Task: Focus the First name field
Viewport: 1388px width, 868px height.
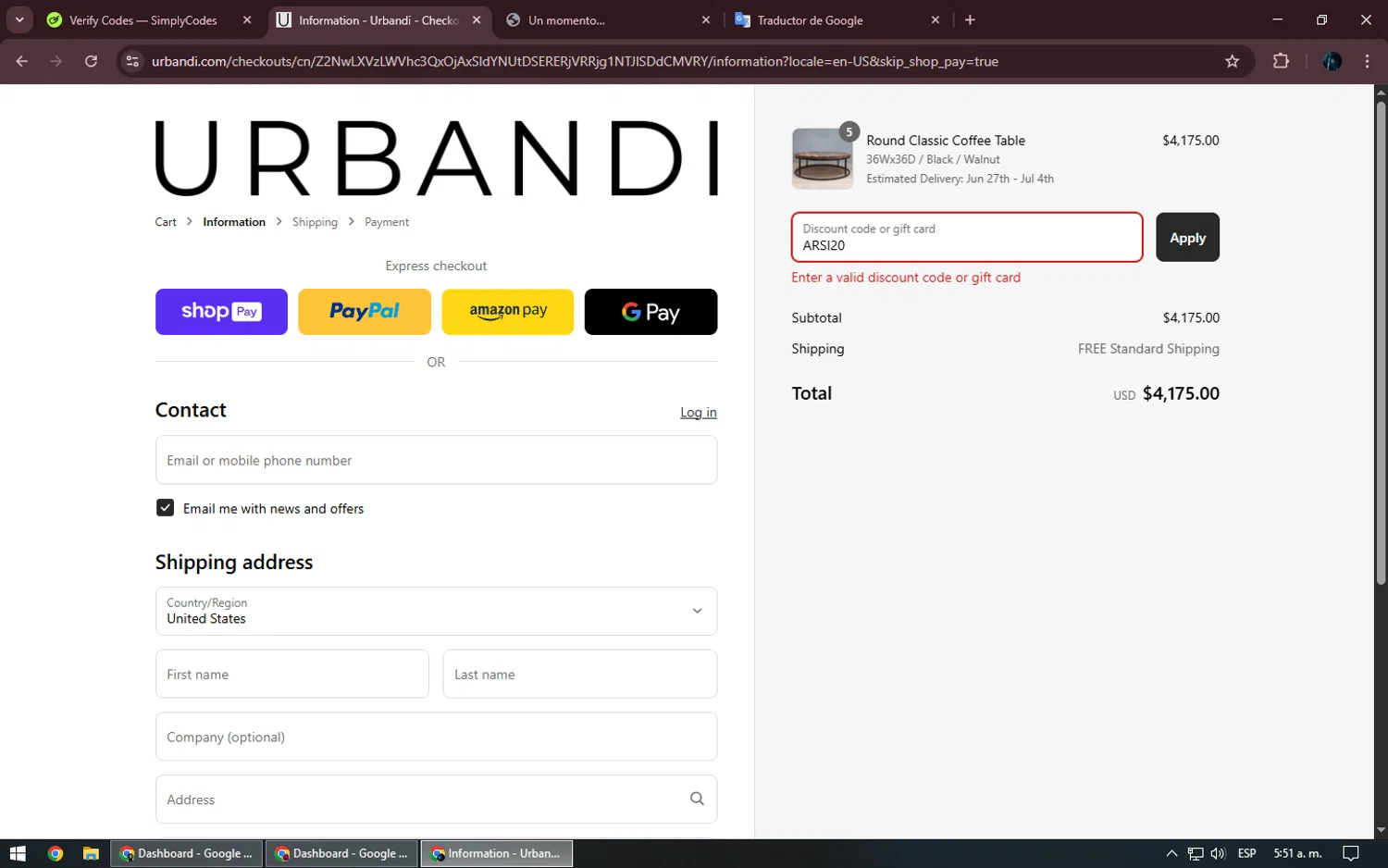Action: click(292, 674)
